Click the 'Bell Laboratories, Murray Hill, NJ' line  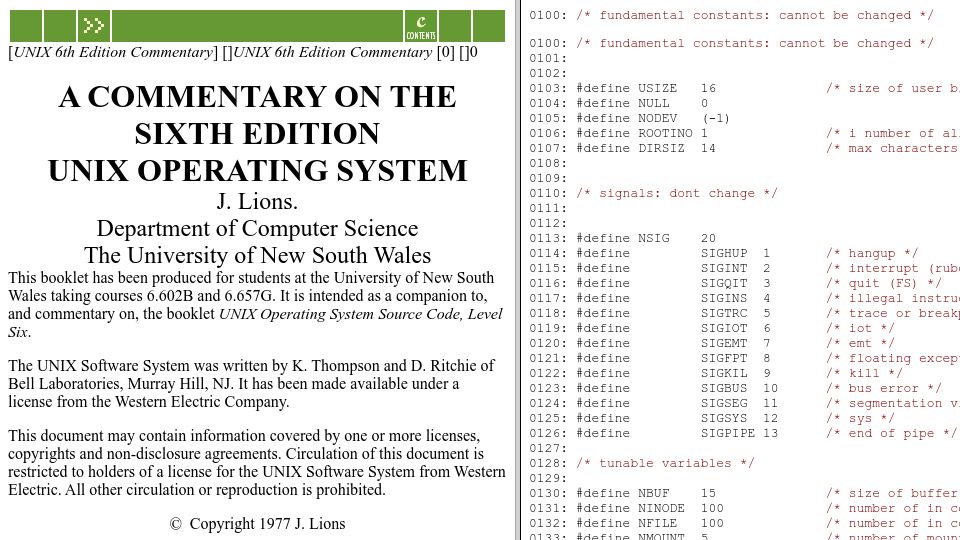coord(233,384)
